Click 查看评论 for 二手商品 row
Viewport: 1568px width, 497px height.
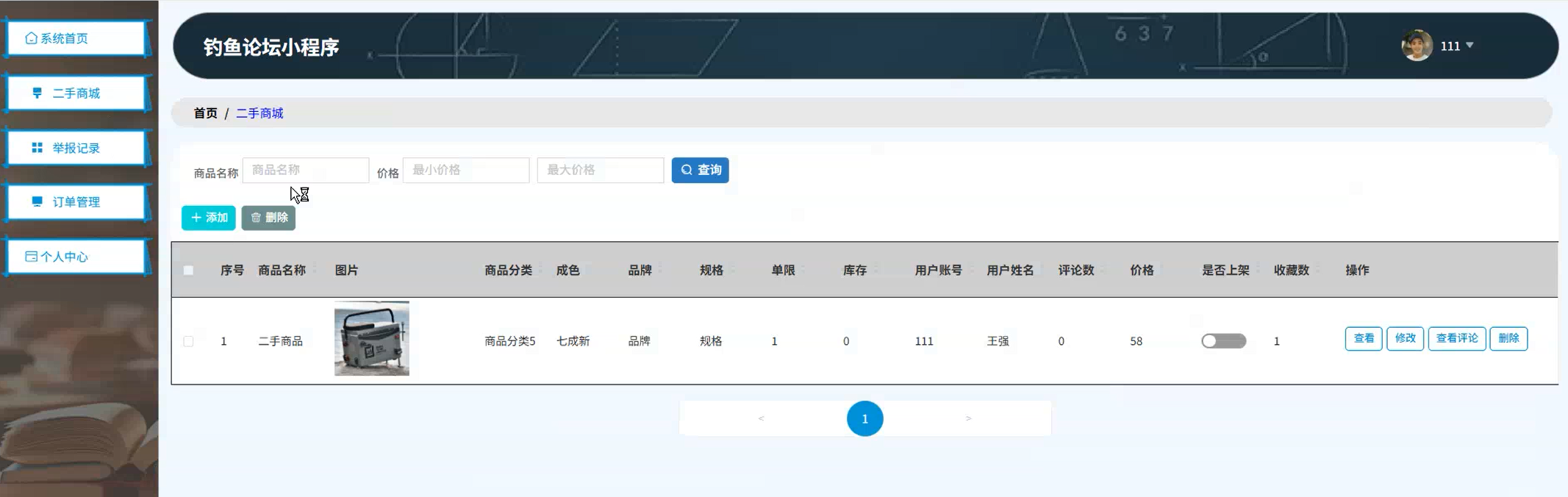1457,338
